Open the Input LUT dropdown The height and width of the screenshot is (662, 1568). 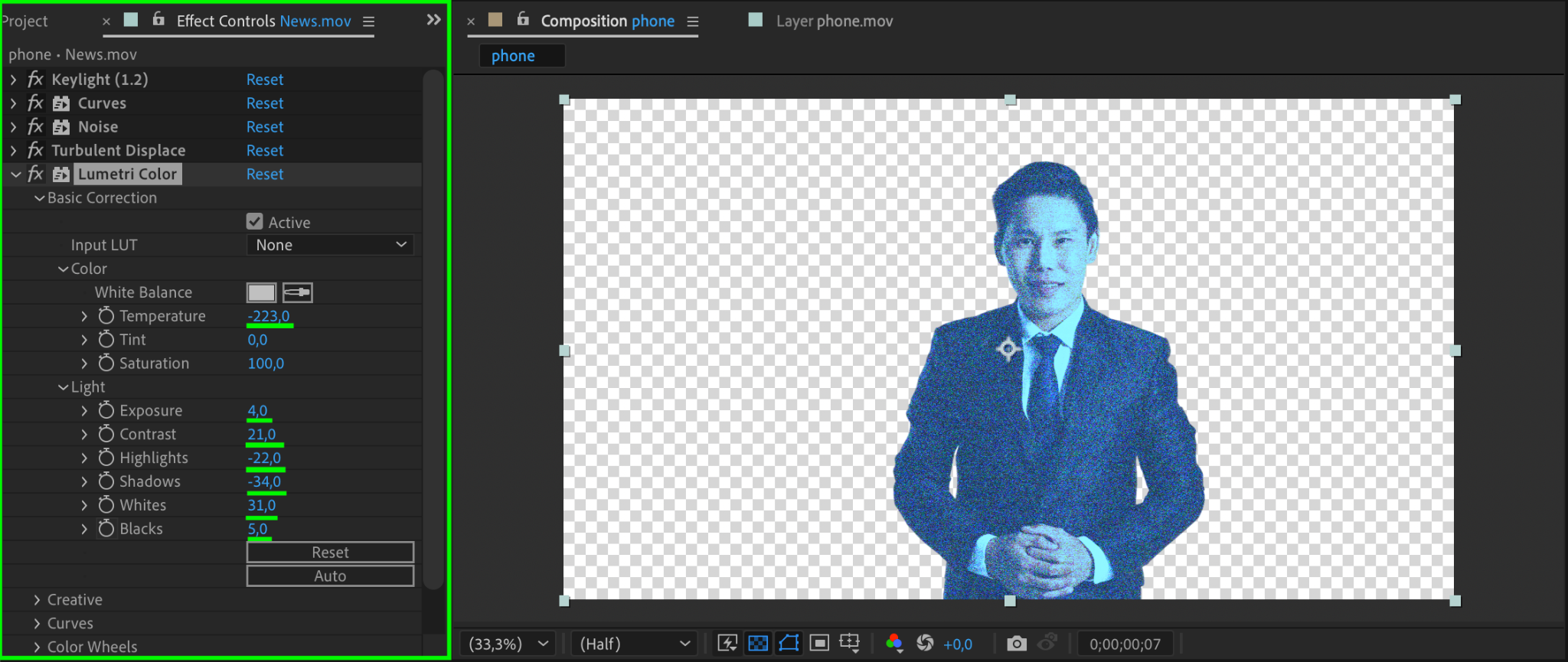[x=330, y=245]
